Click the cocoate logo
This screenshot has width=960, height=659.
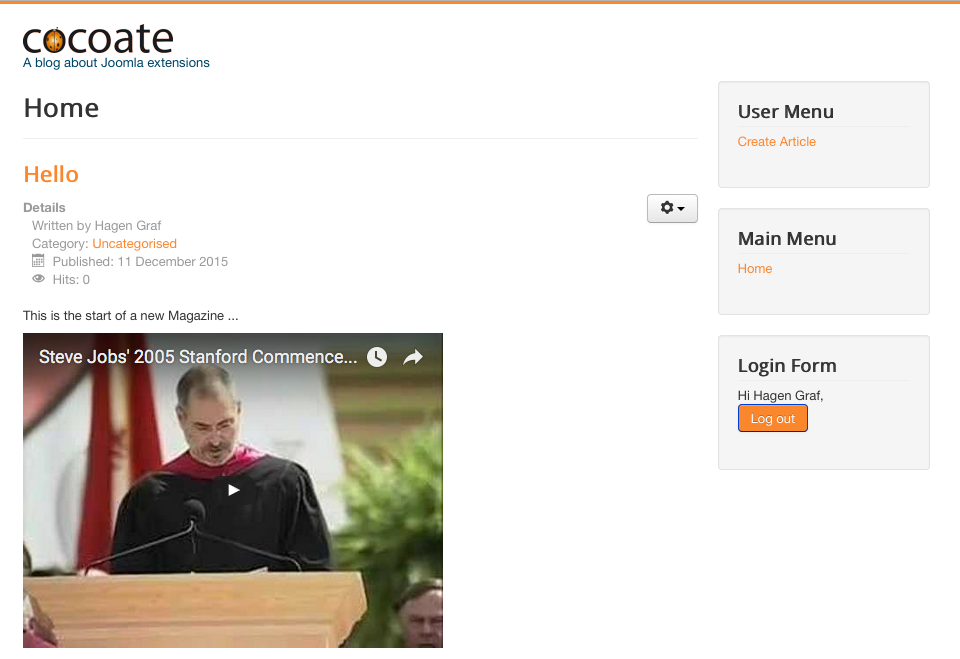click(98, 39)
